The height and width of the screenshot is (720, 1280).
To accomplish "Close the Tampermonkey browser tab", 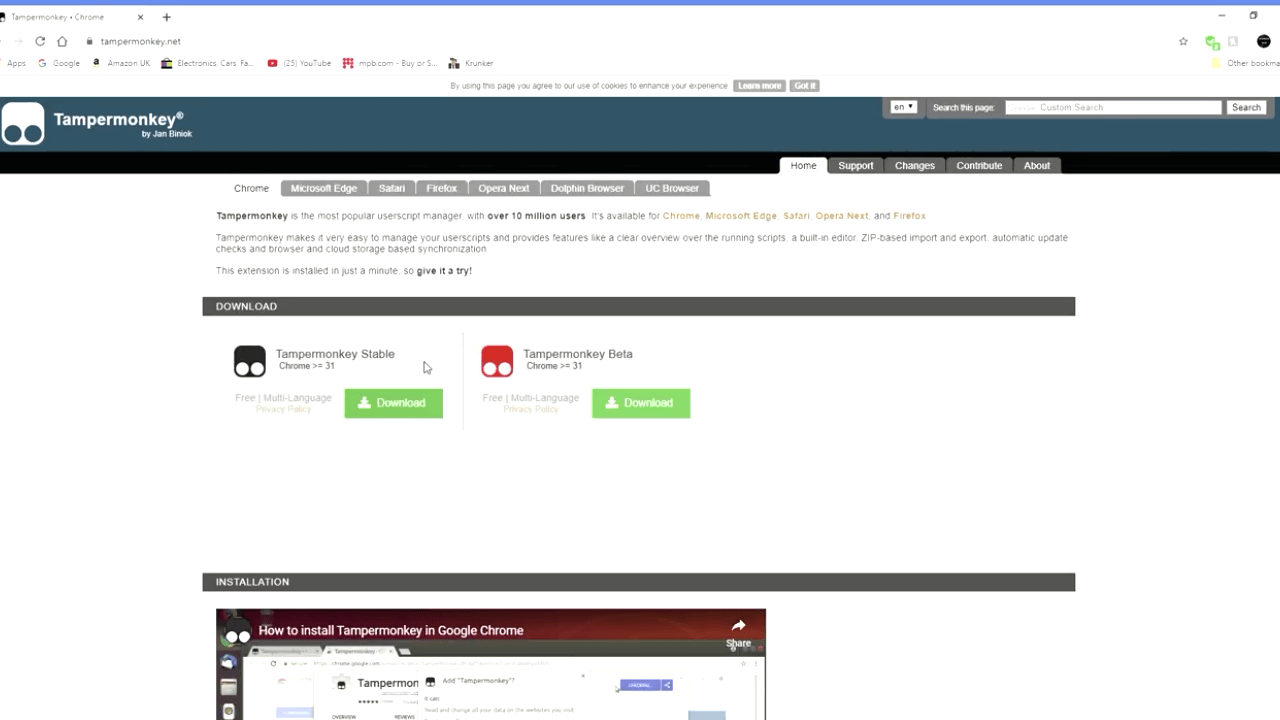I will coord(141,17).
